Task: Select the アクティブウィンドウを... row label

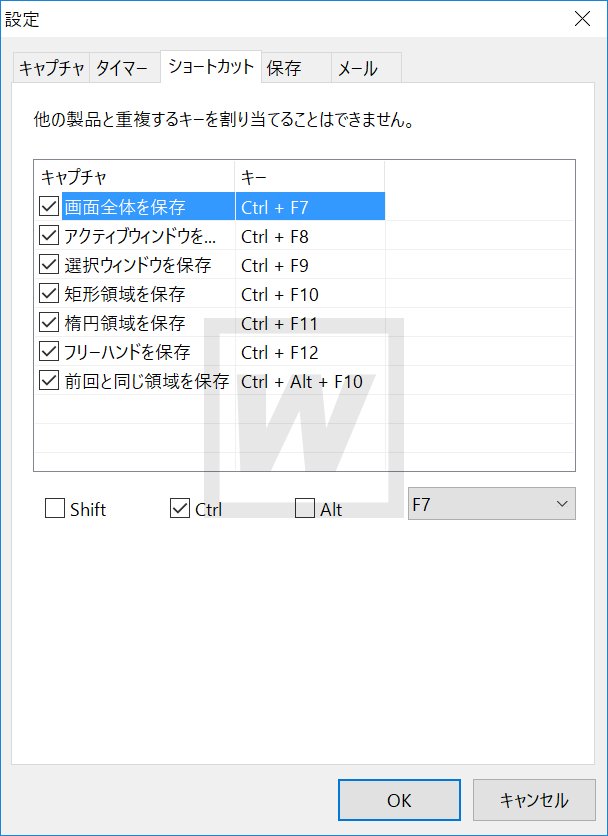Action: coord(140,236)
